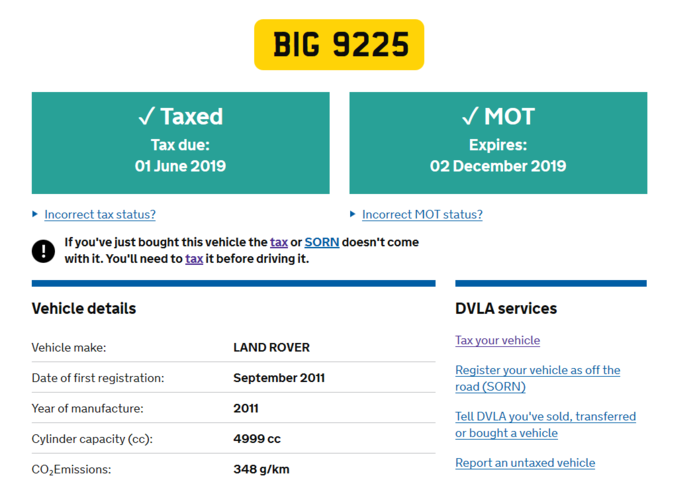Open Incorrect MOT status? link

[422, 214]
